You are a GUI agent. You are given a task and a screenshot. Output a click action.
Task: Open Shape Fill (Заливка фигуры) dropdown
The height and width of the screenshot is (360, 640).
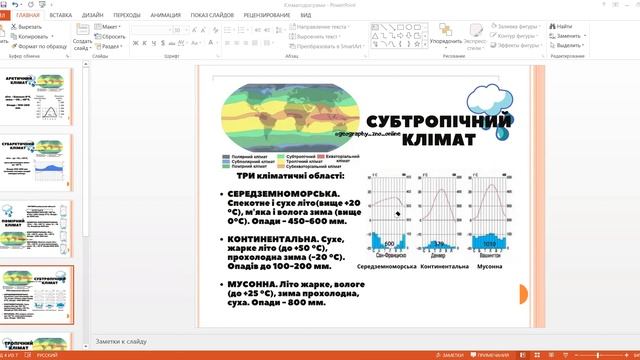click(516, 27)
